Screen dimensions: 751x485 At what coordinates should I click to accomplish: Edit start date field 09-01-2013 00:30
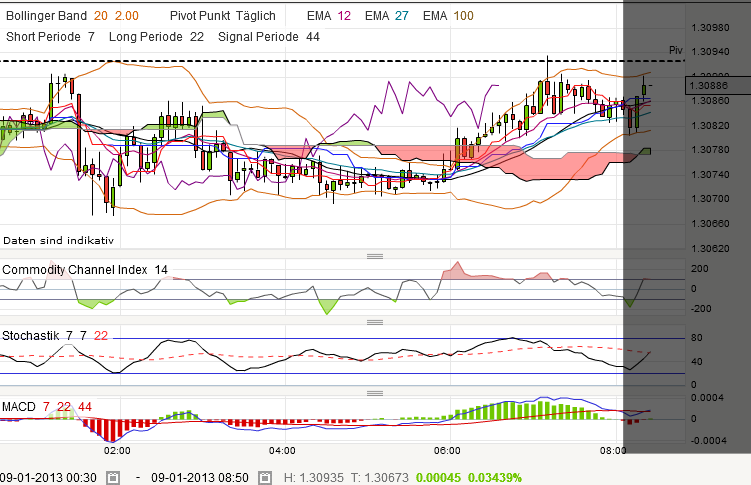click(48, 477)
